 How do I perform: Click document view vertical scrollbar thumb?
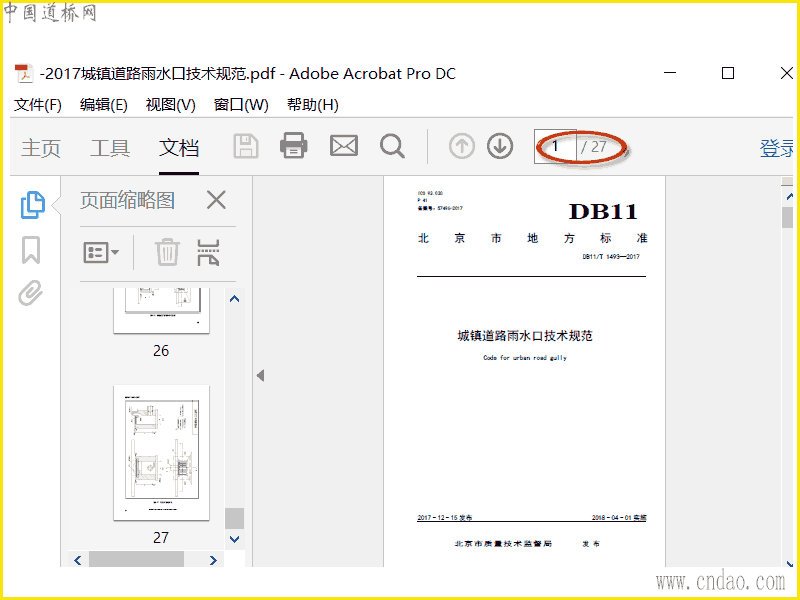coord(788,217)
